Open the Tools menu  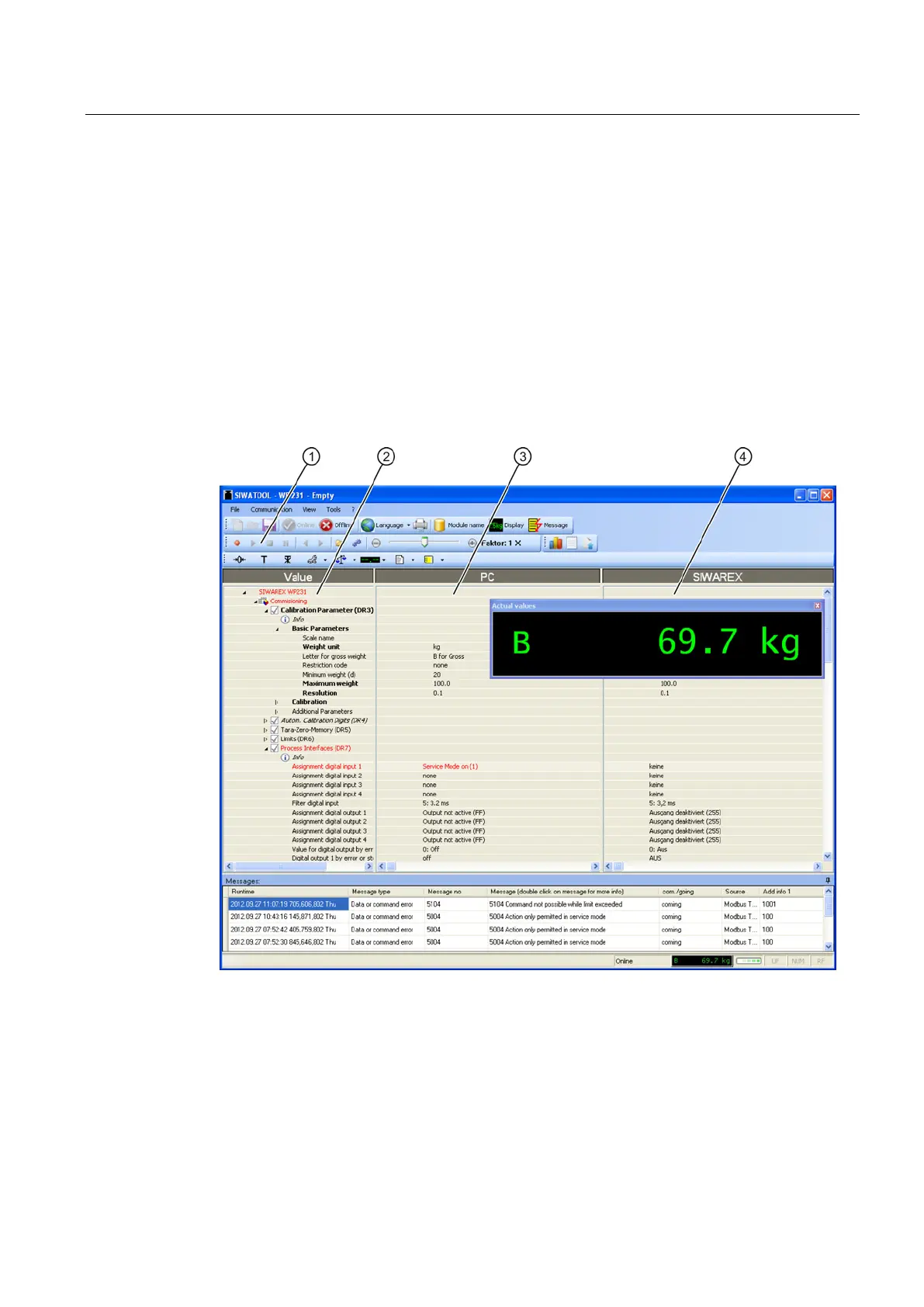pos(334,510)
